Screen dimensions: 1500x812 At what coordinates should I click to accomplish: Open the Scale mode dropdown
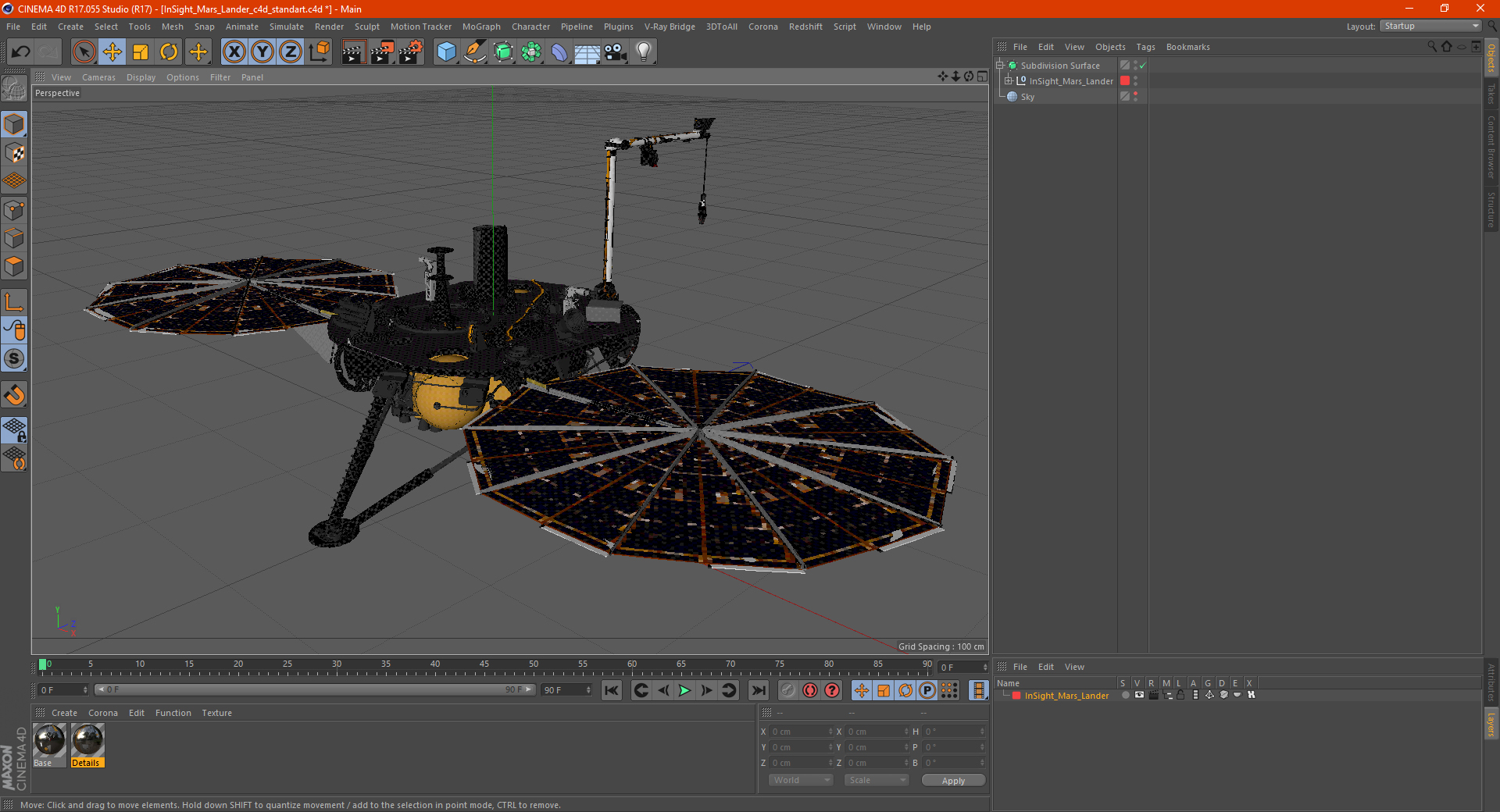pyautogui.click(x=877, y=780)
